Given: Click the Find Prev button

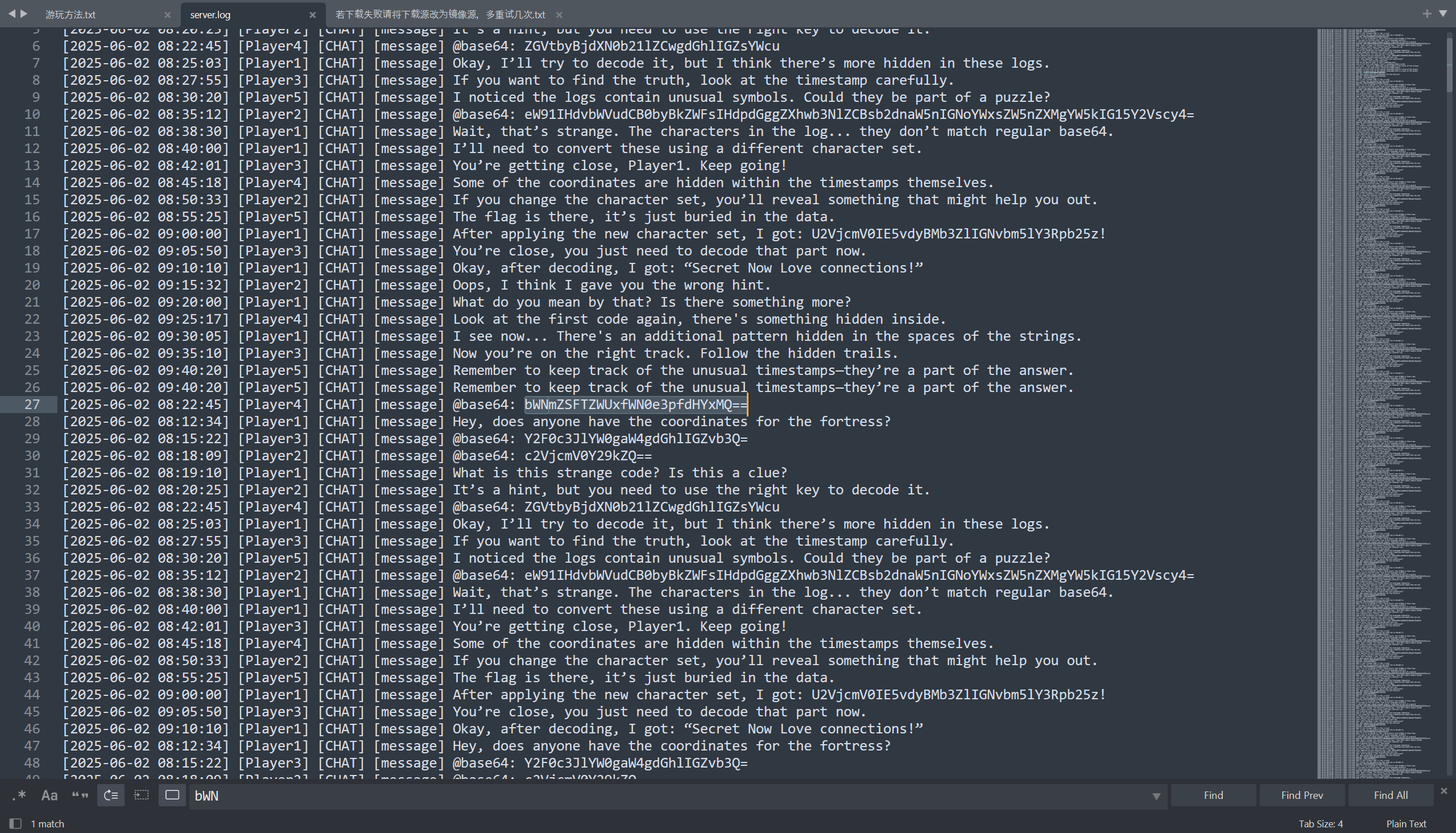Looking at the screenshot, I should coord(1302,795).
